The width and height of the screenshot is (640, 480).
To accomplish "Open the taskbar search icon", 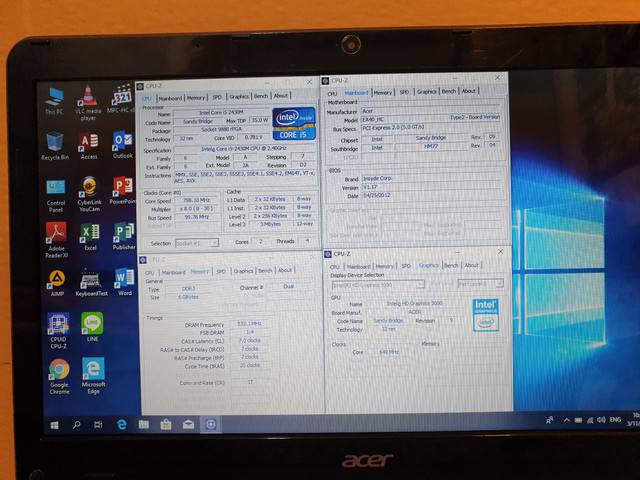I will [x=76, y=425].
